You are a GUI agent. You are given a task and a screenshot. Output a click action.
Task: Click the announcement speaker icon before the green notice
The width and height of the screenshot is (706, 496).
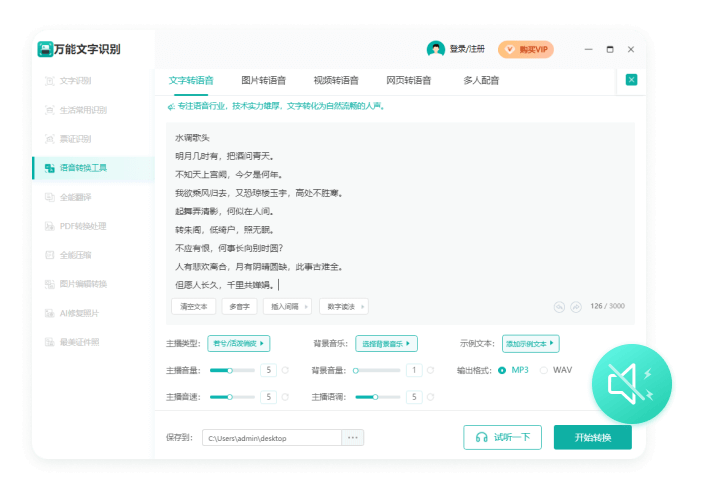click(x=171, y=107)
